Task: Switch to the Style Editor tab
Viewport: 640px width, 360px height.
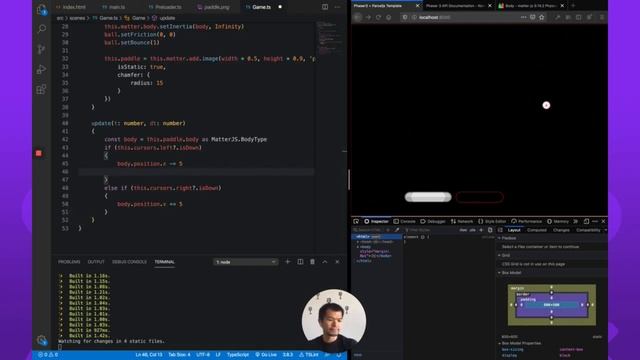Action: coord(492,221)
